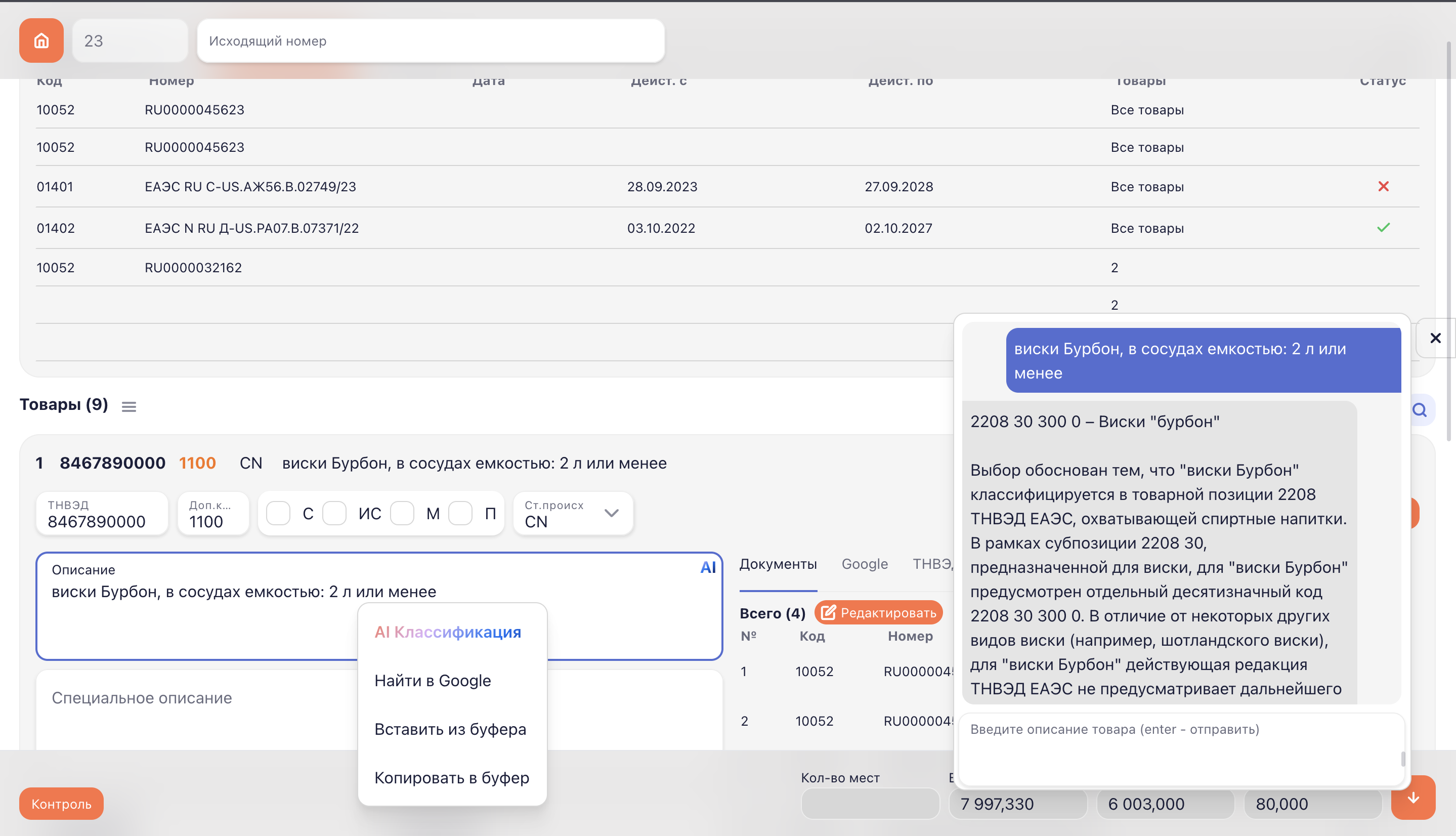Check the М checkbox
This screenshot has height=836, width=1456.
[402, 513]
